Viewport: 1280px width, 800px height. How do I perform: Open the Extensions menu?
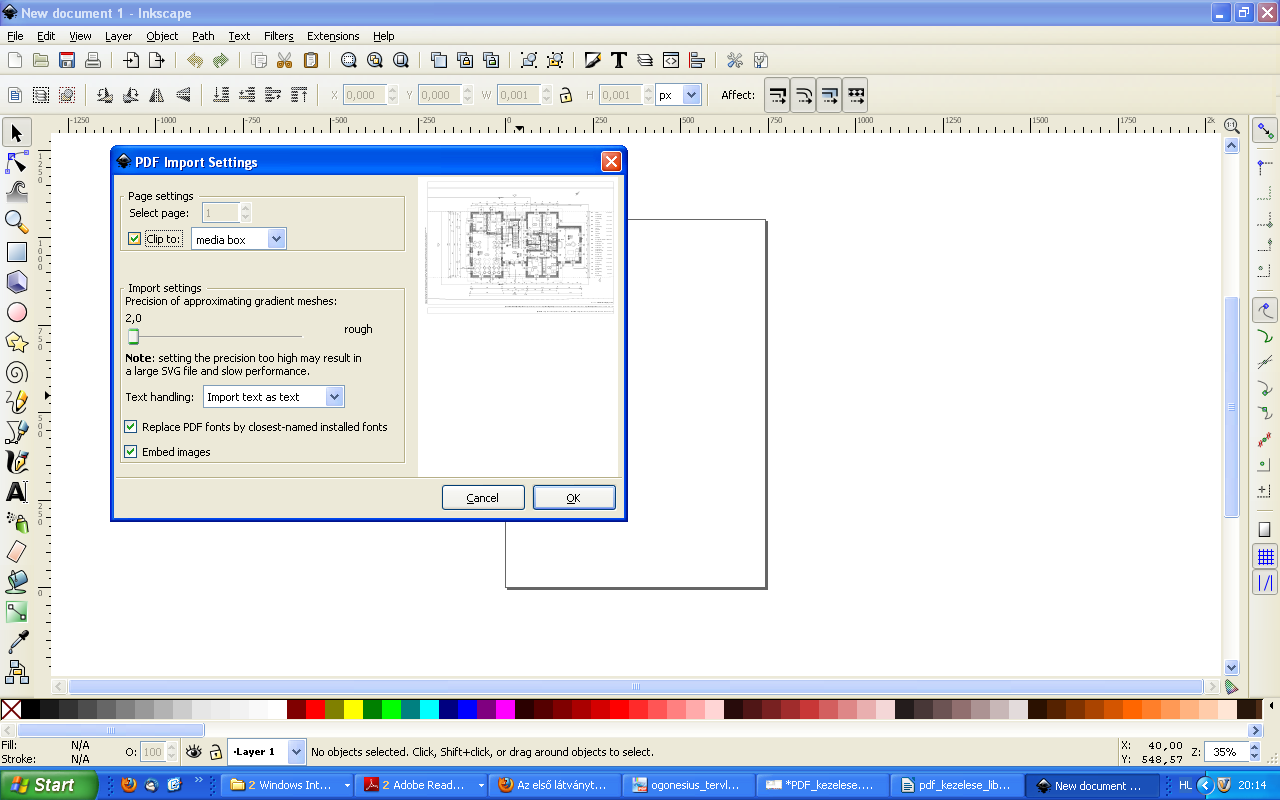tap(333, 36)
